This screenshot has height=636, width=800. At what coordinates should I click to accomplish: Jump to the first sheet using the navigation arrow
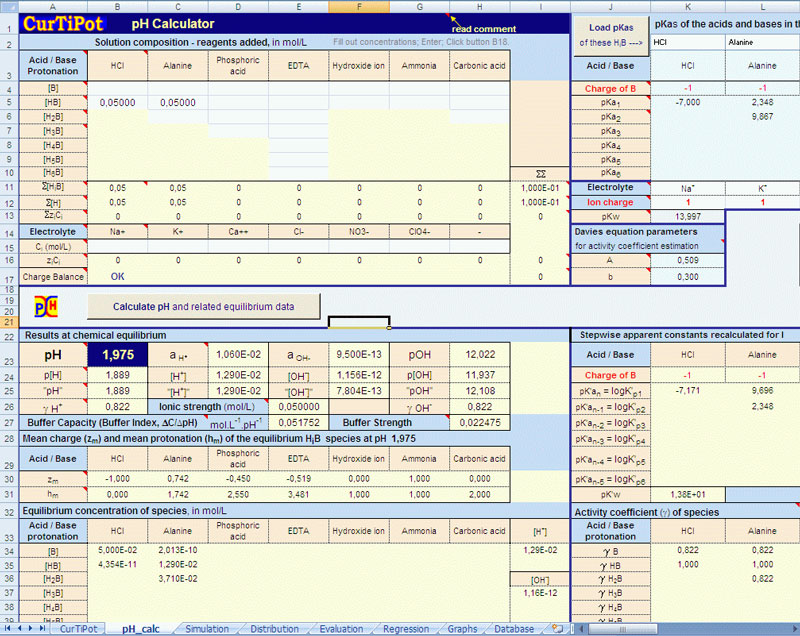(x=8, y=629)
